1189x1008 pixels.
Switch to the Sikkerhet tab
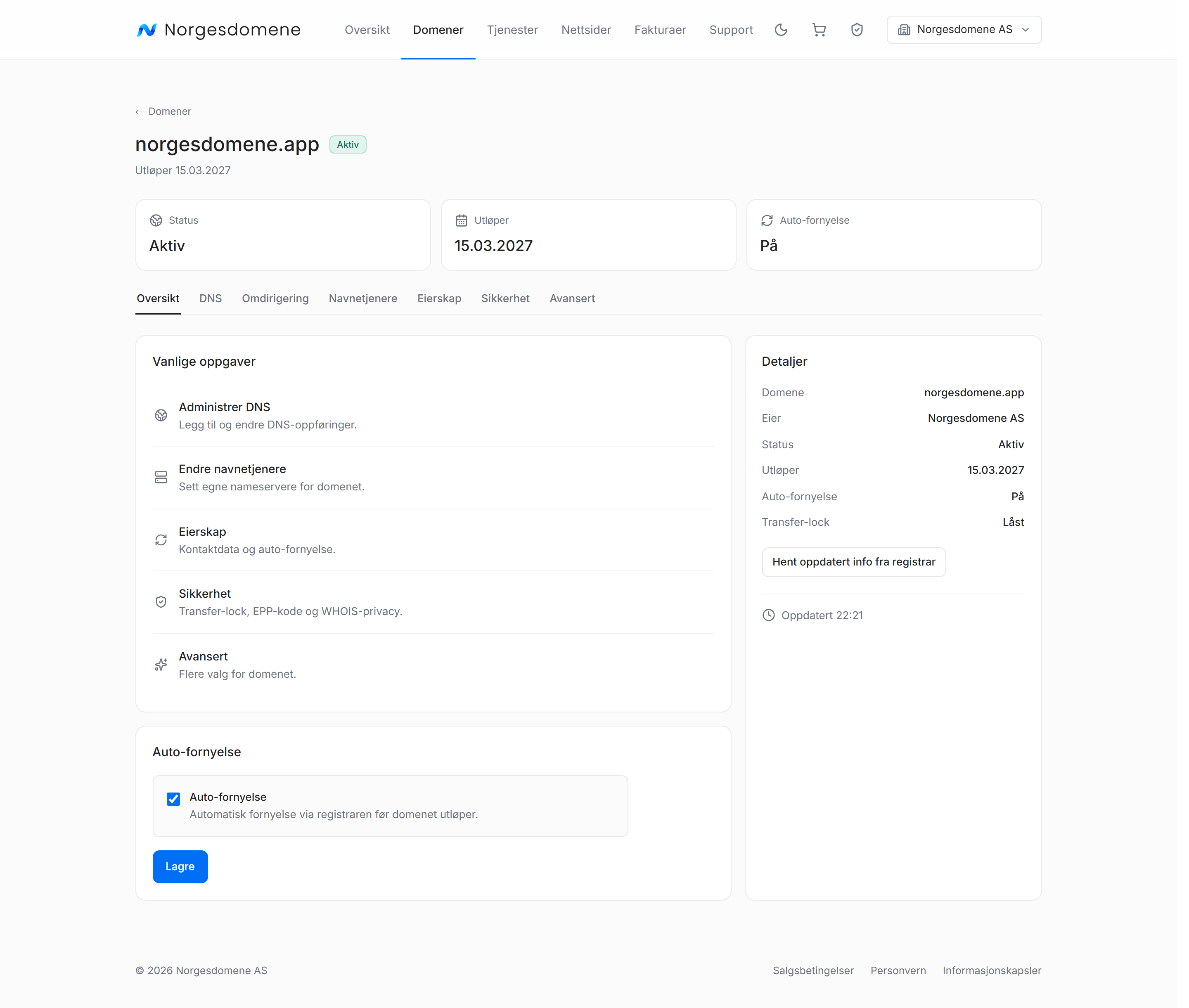(x=505, y=299)
